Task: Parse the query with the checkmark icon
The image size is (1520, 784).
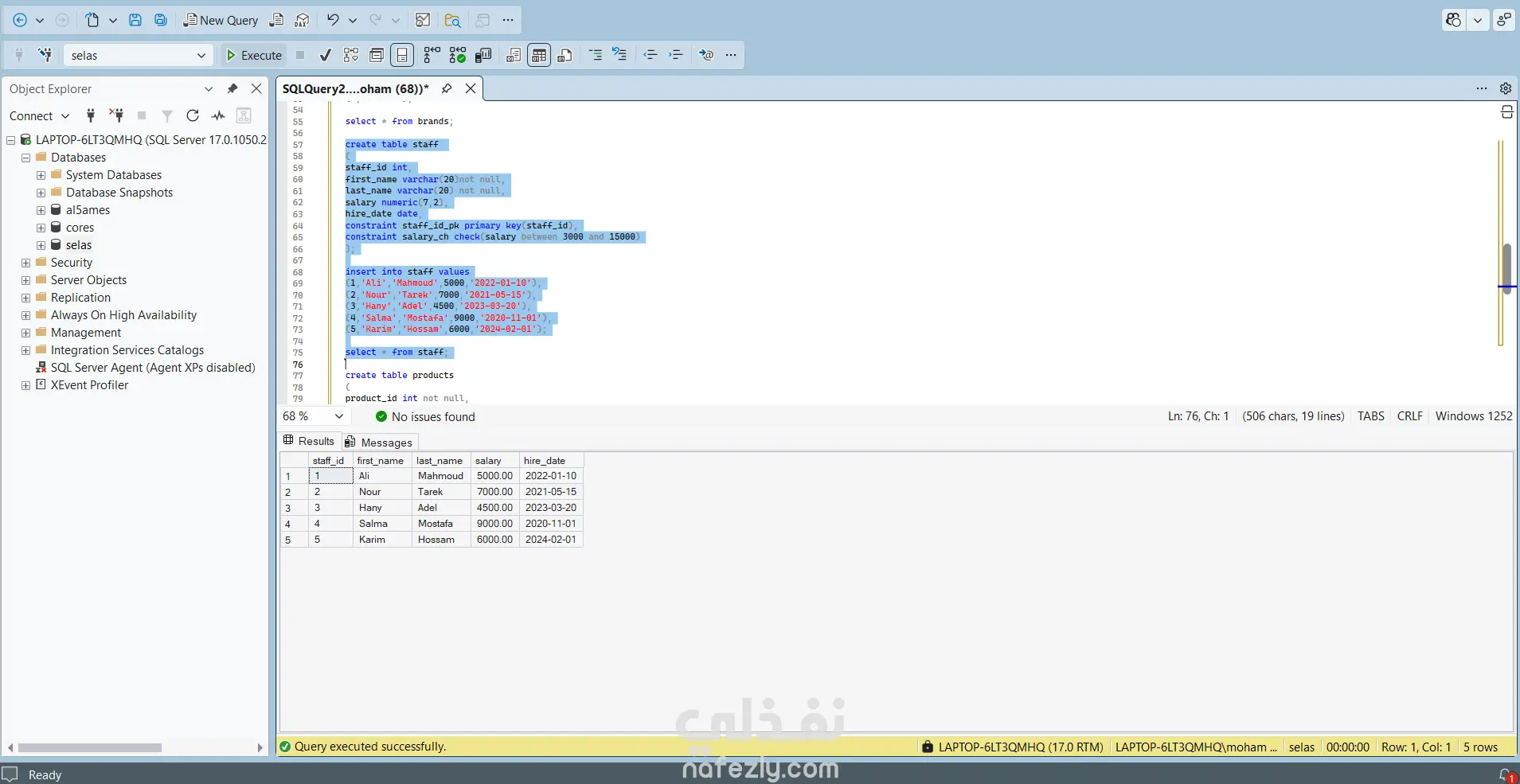Action: click(325, 55)
